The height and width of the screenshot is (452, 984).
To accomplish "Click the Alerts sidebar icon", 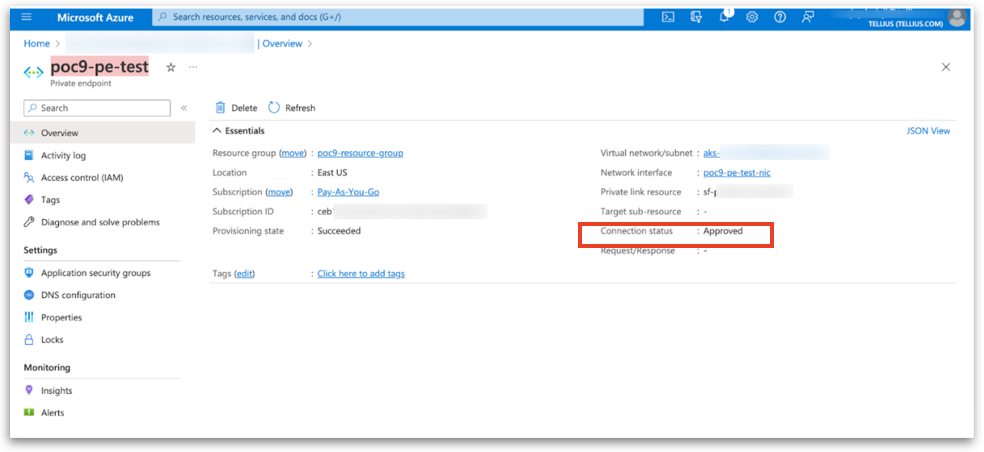I will (x=28, y=412).
